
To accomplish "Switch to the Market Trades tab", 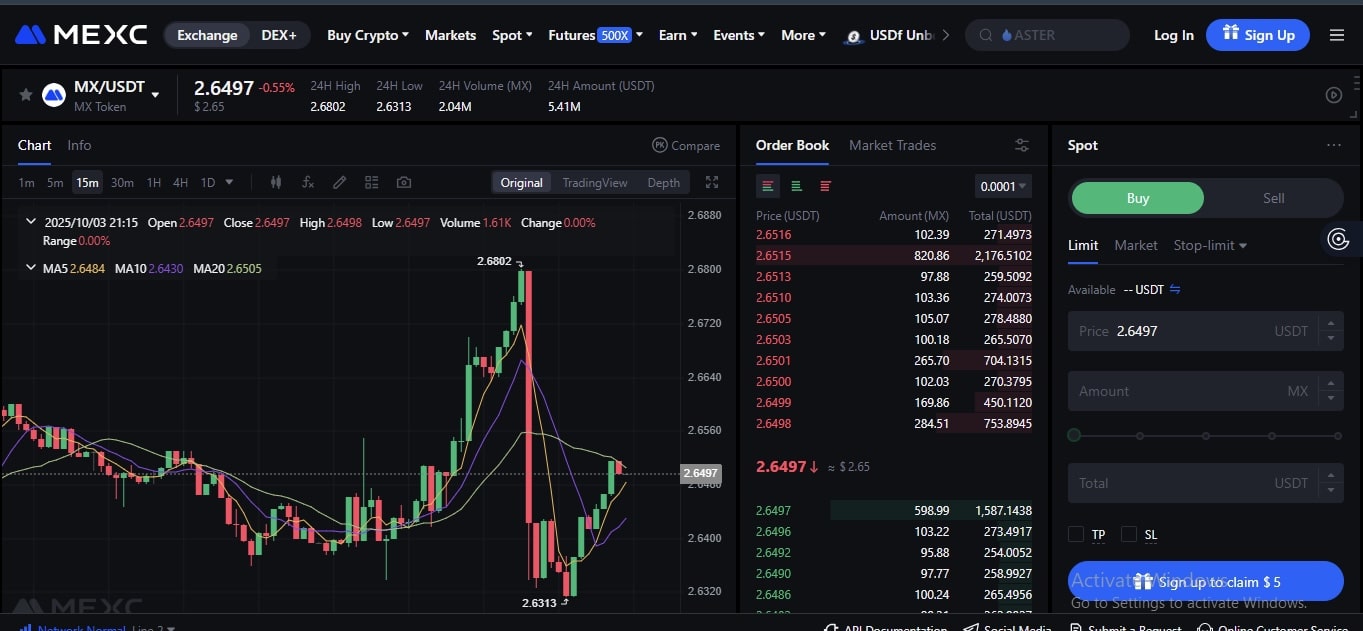I will point(891,145).
